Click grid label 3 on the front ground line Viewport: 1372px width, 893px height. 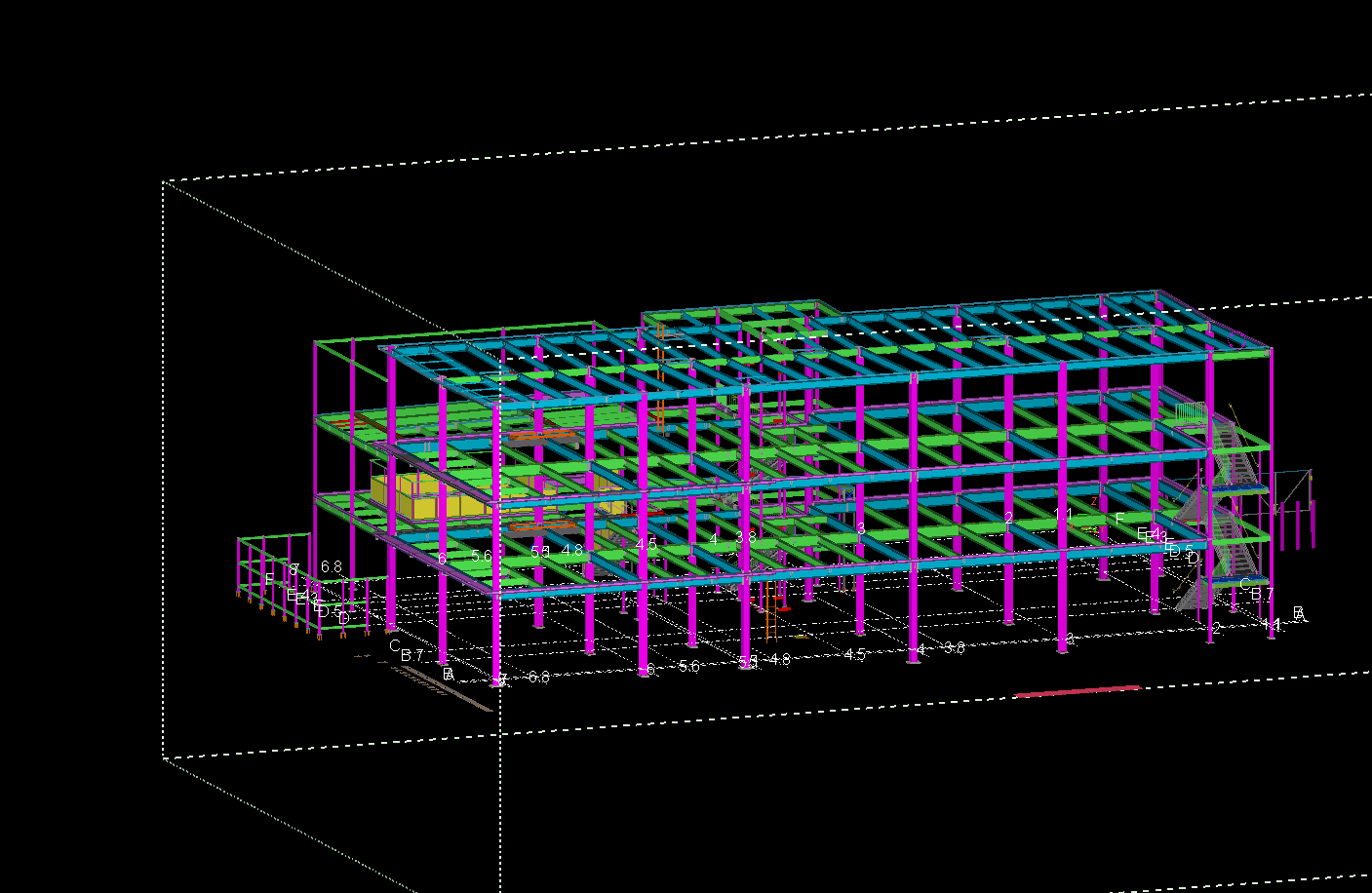coord(1070,639)
